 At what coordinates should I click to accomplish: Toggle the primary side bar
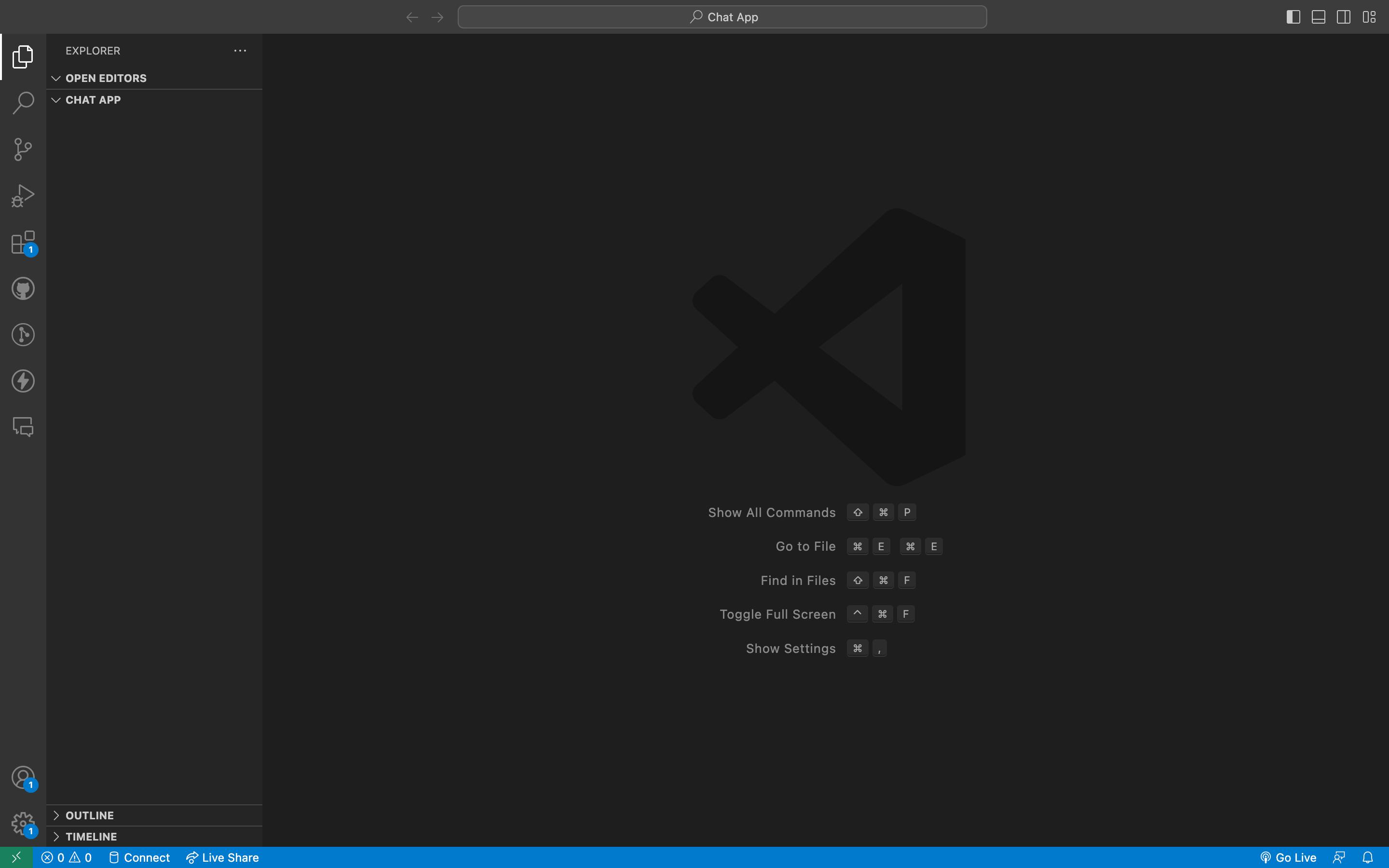[x=1293, y=17]
